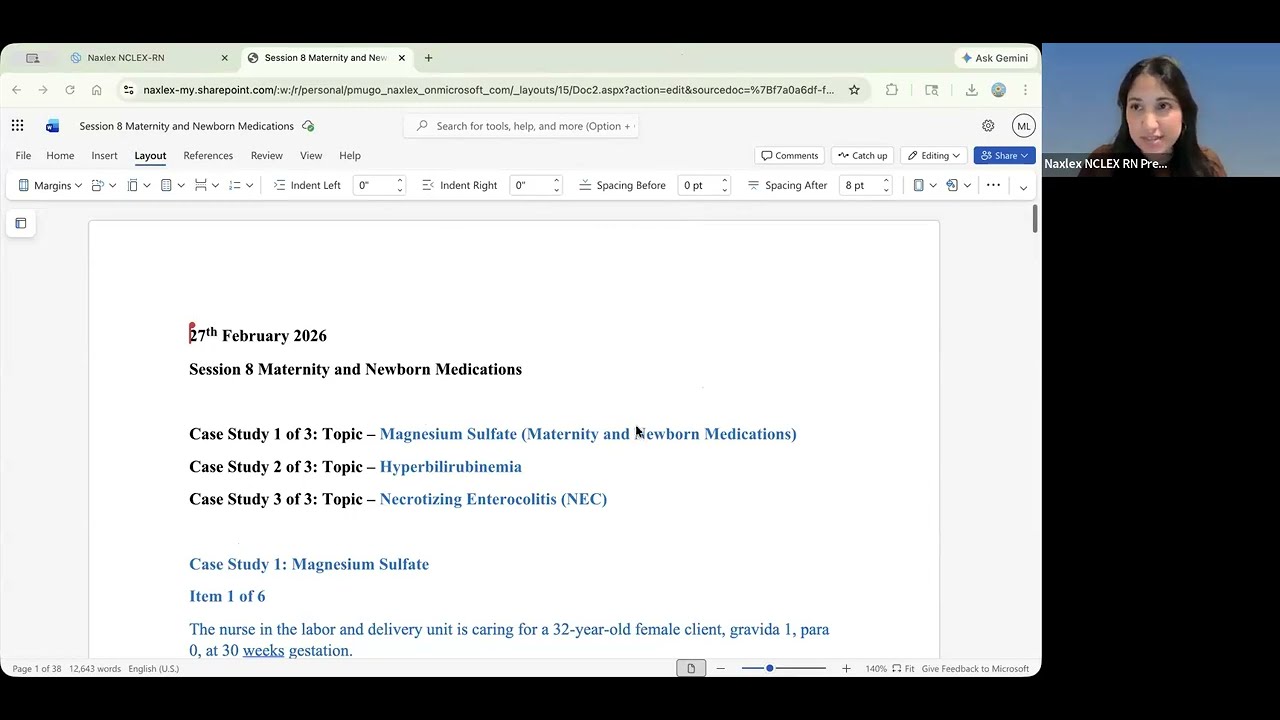Open the Comments pane button
Viewport: 1280px width, 720px height.
point(790,155)
